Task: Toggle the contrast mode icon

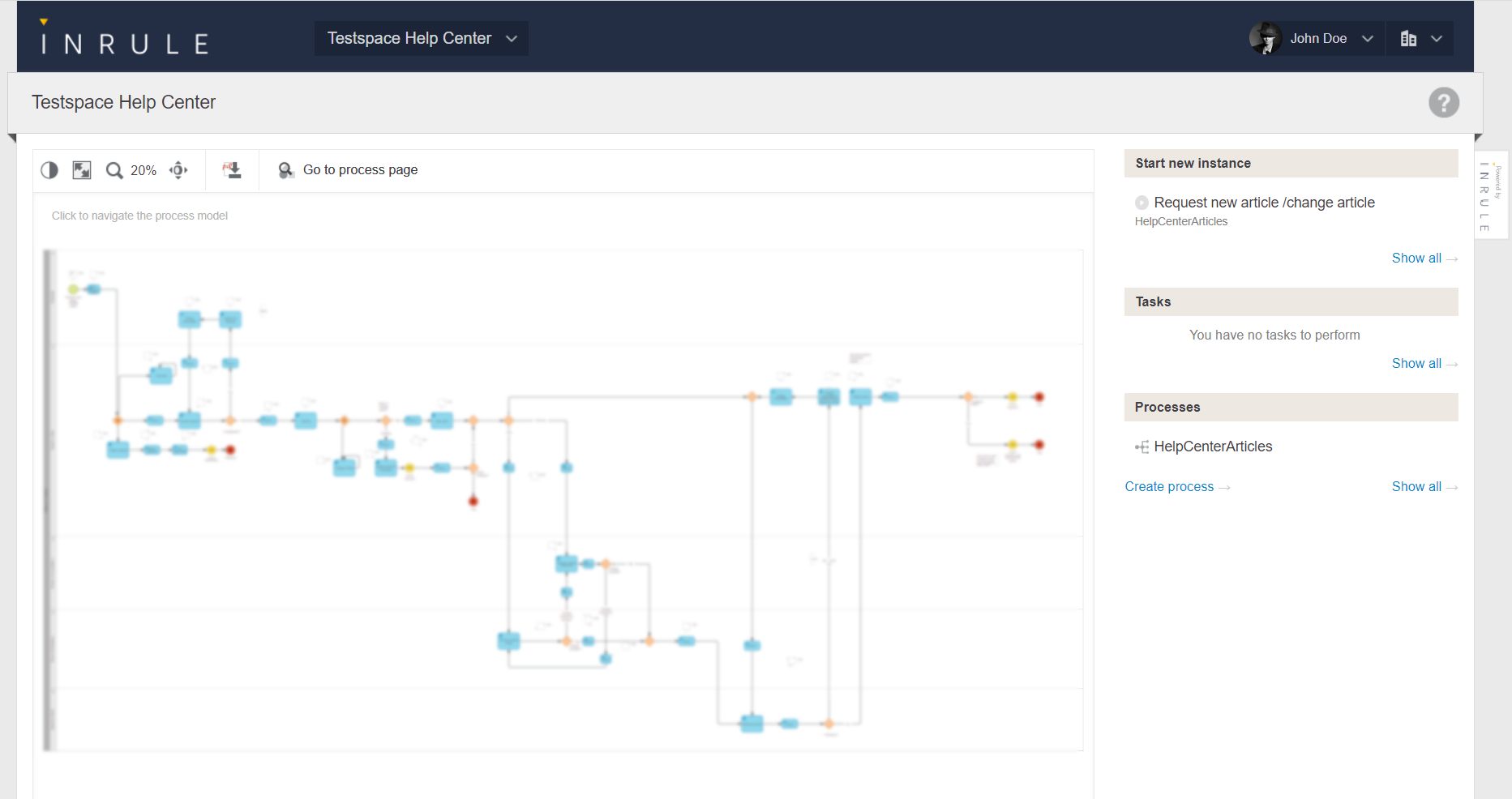Action: [49, 170]
